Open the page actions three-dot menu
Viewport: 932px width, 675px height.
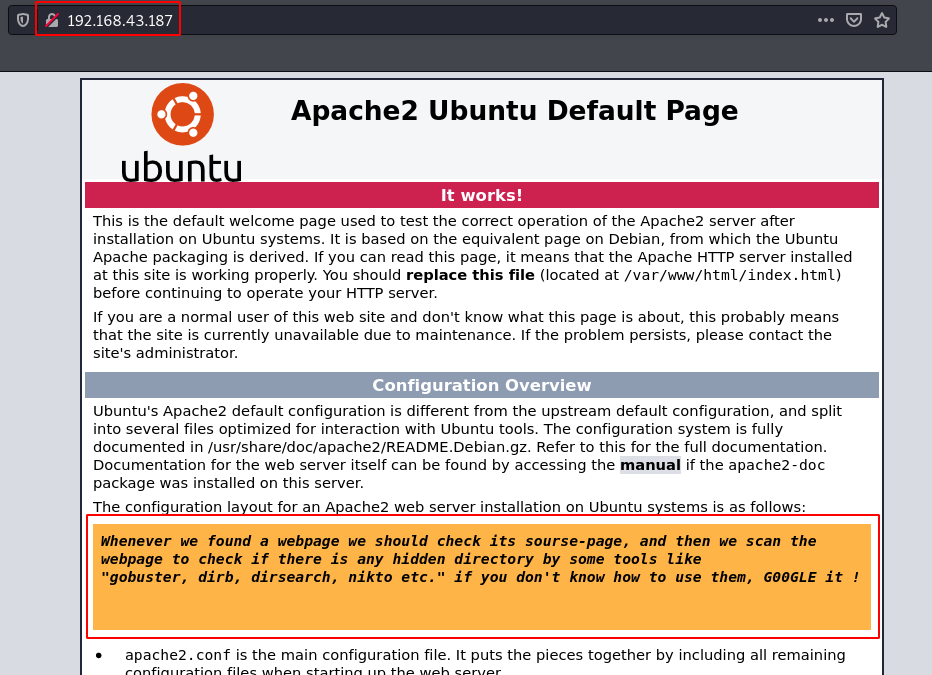coord(826,20)
